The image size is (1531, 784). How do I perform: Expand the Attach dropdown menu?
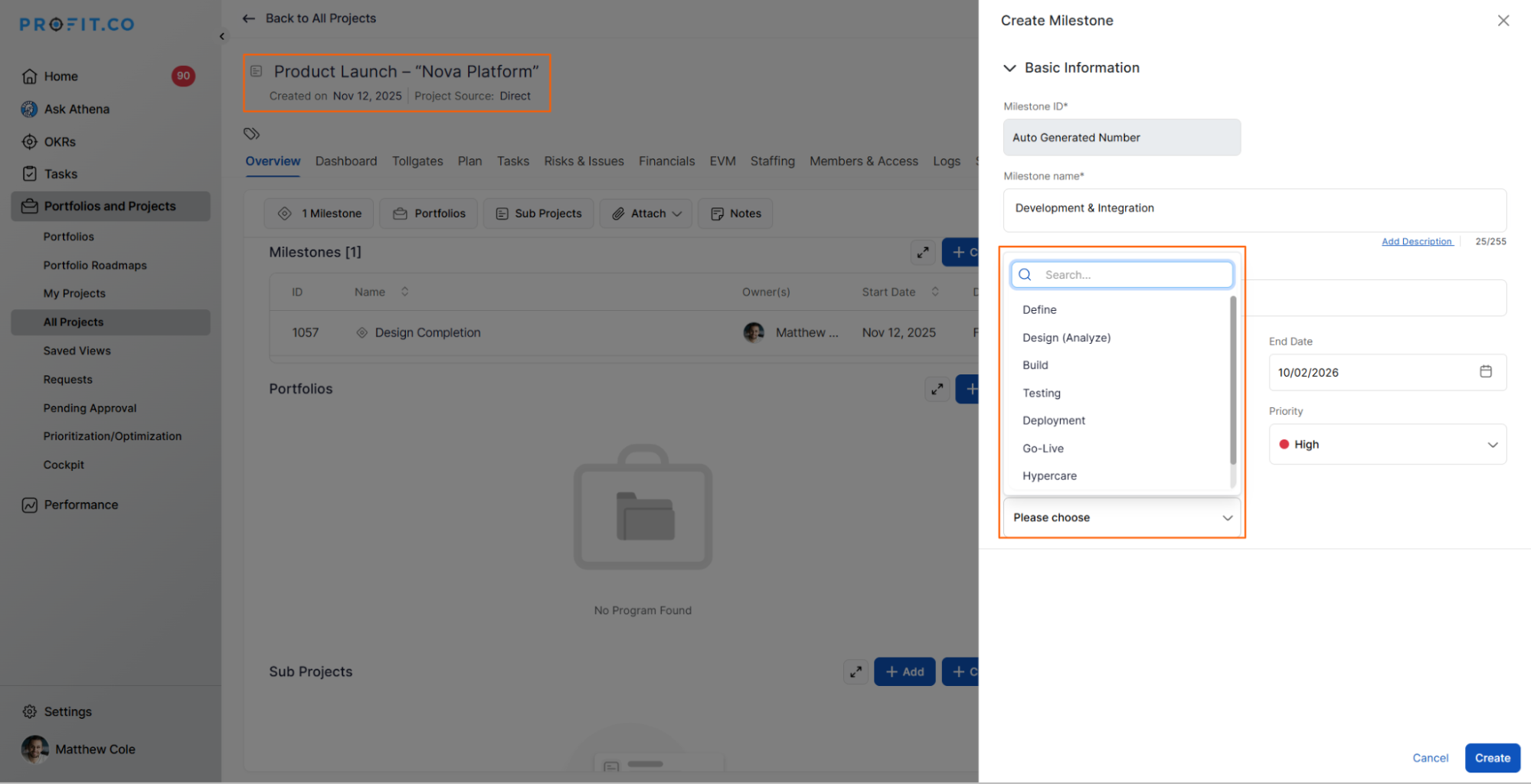coord(647,214)
